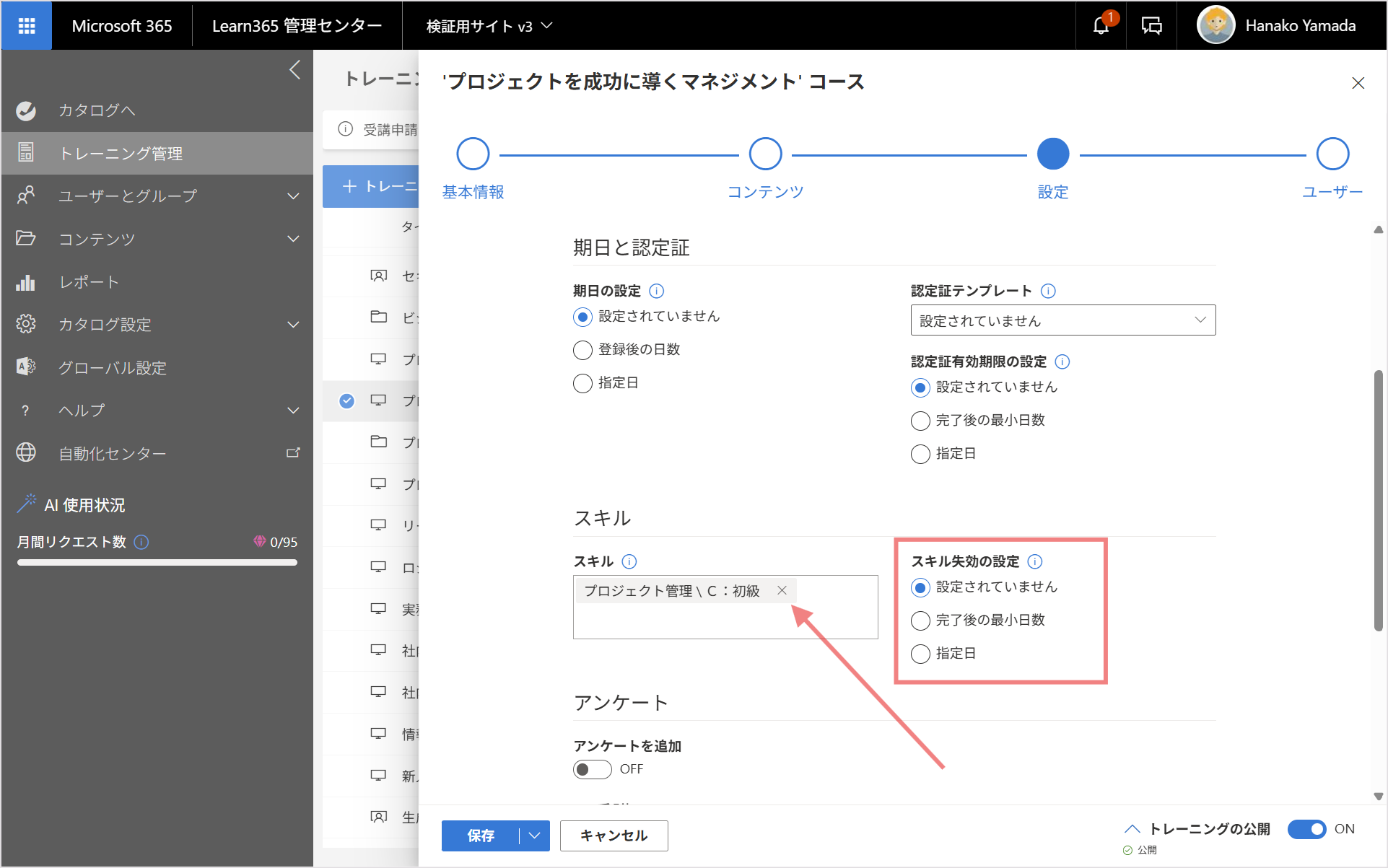The width and height of the screenshot is (1388, 868).
Task: Open the 認定証テンプレート dropdown
Action: (x=1063, y=320)
